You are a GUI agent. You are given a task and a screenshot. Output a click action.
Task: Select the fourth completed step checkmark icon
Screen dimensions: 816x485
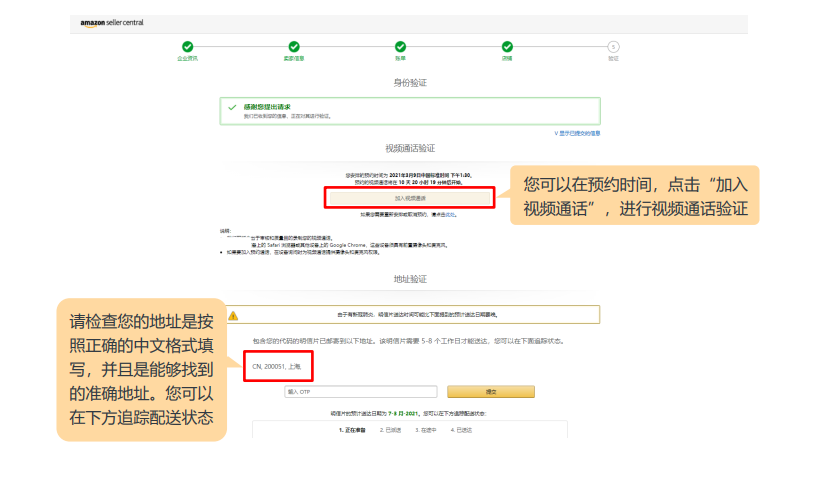coord(507,47)
